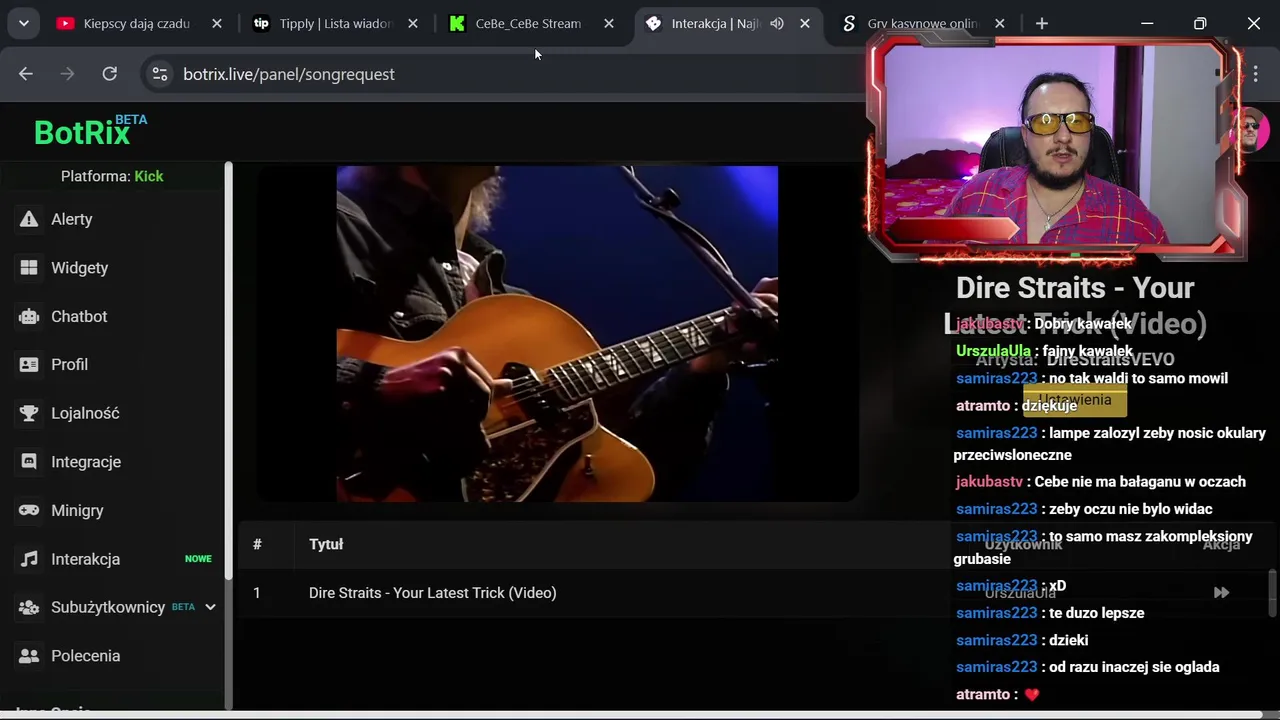Click the Interakcja music note icon

point(29,559)
